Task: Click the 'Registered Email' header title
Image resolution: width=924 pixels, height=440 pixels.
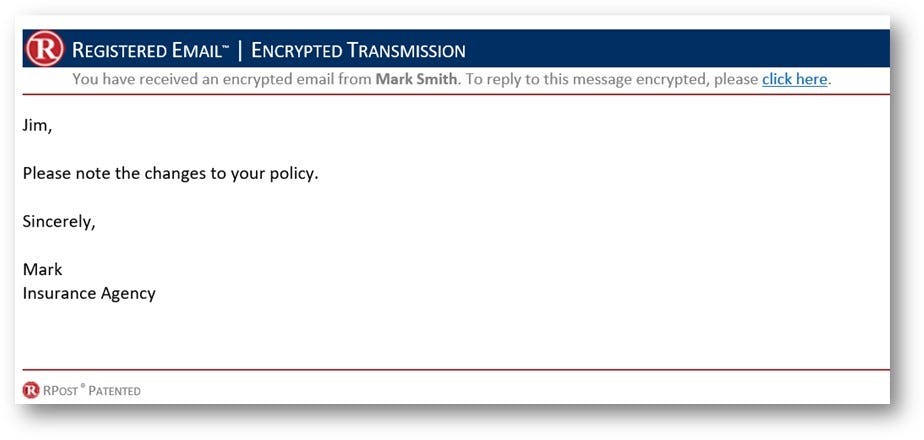Action: [145, 50]
